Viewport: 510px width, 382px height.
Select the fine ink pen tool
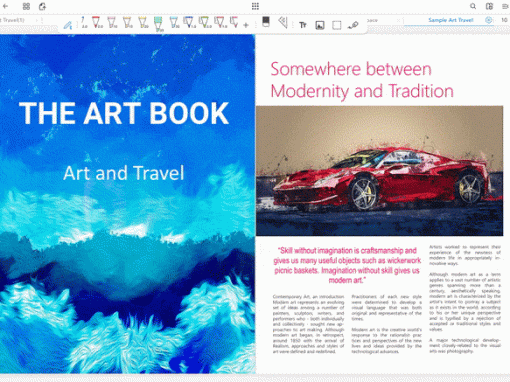coord(83,22)
